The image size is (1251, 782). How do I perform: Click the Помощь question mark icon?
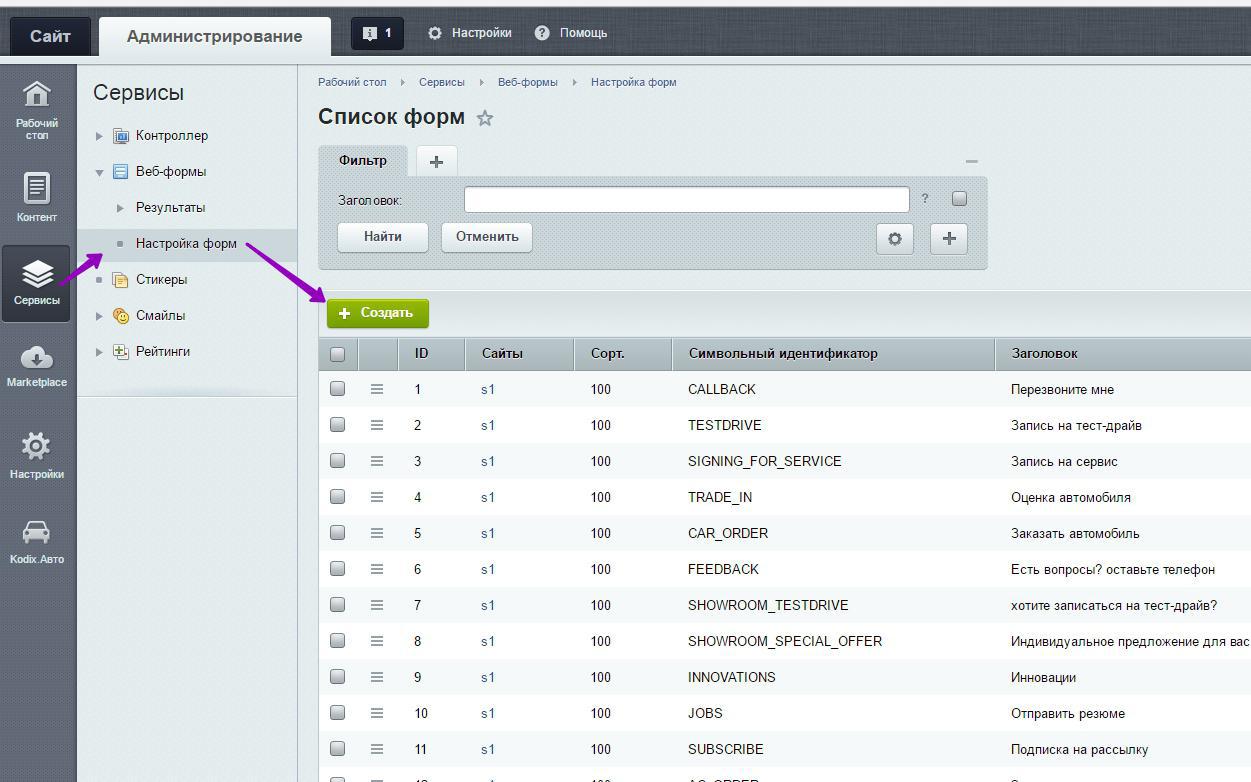coord(542,33)
